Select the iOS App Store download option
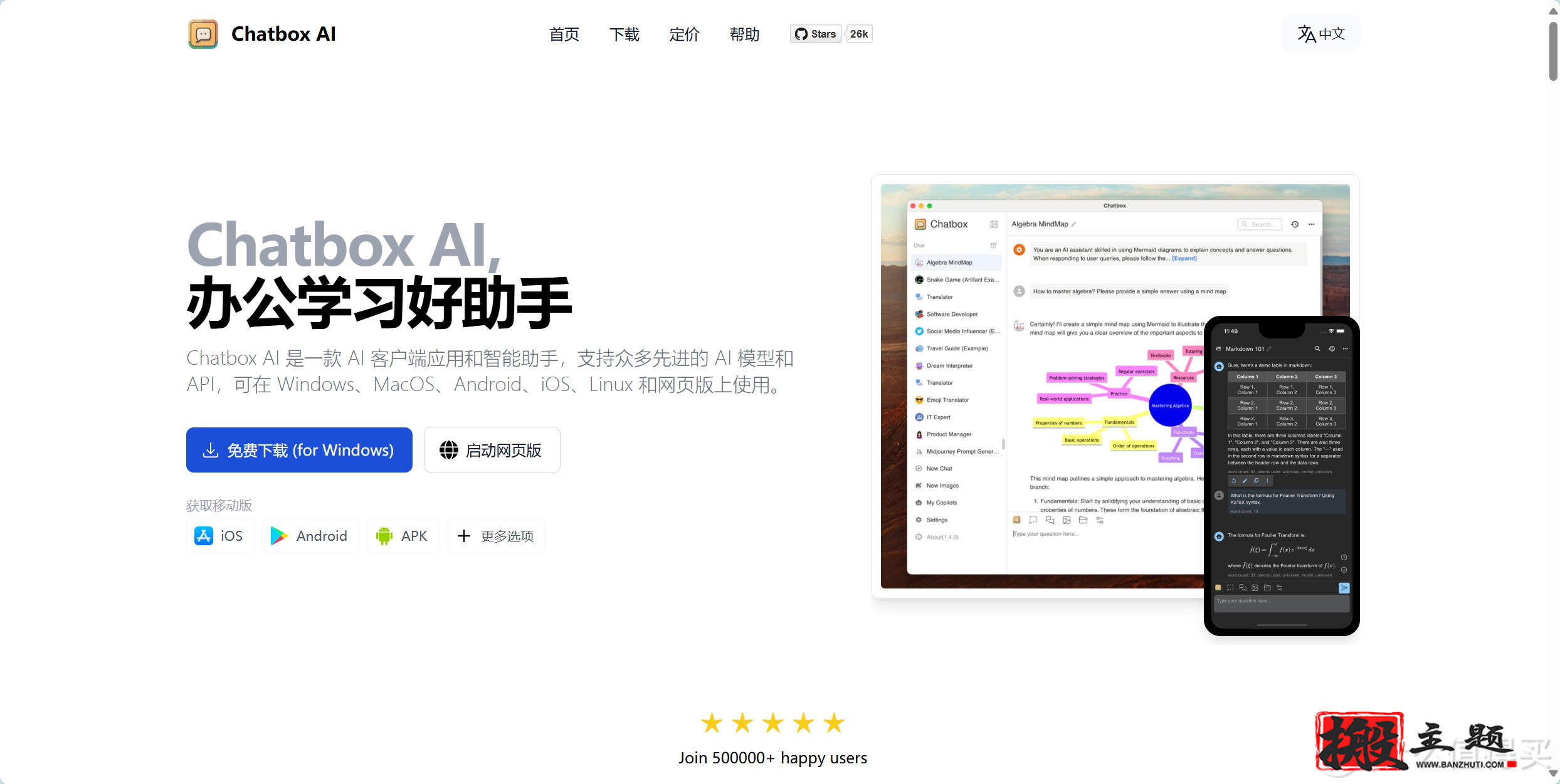This screenshot has width=1560, height=784. click(x=219, y=536)
